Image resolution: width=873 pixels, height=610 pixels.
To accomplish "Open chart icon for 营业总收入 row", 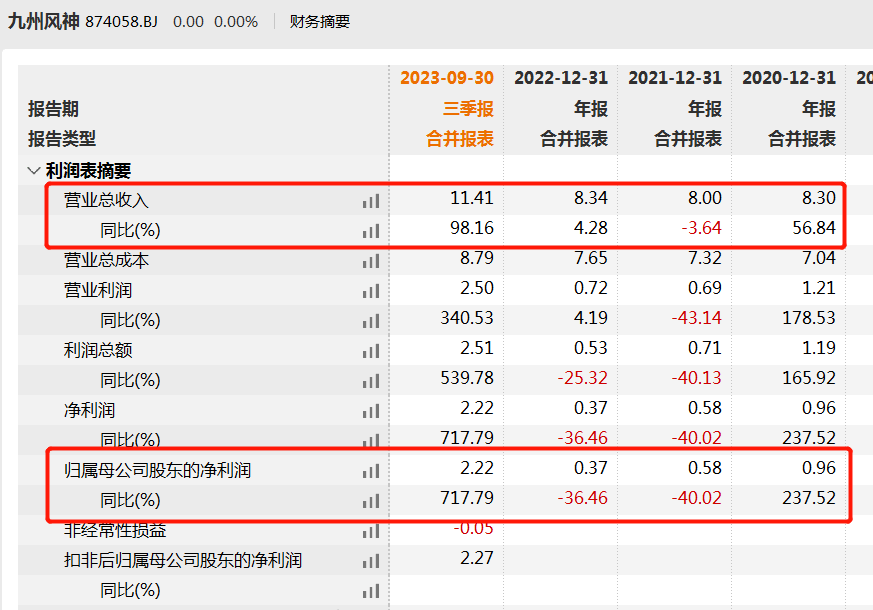I will tap(371, 201).
